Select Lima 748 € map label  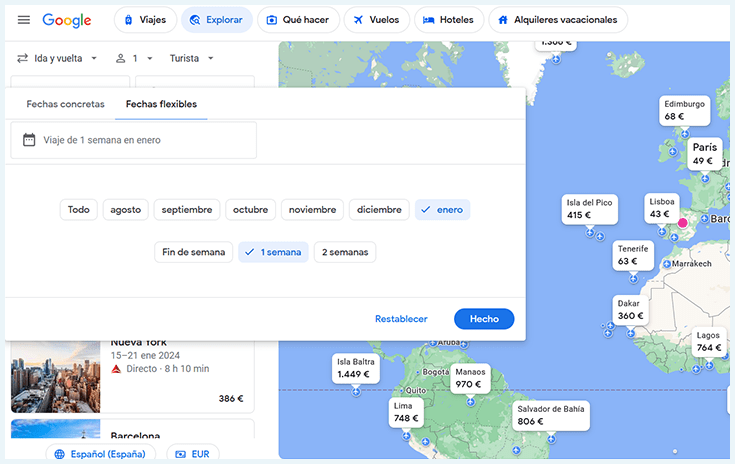[x=405, y=412]
